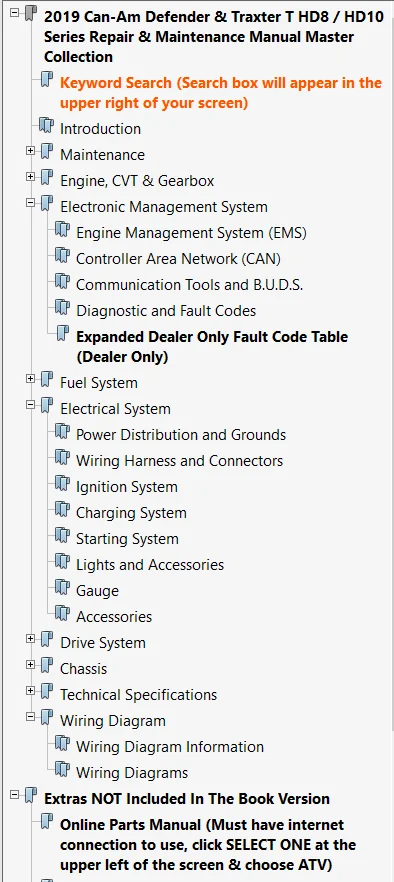Click bookmark icon beside Gauge entry

62,588
